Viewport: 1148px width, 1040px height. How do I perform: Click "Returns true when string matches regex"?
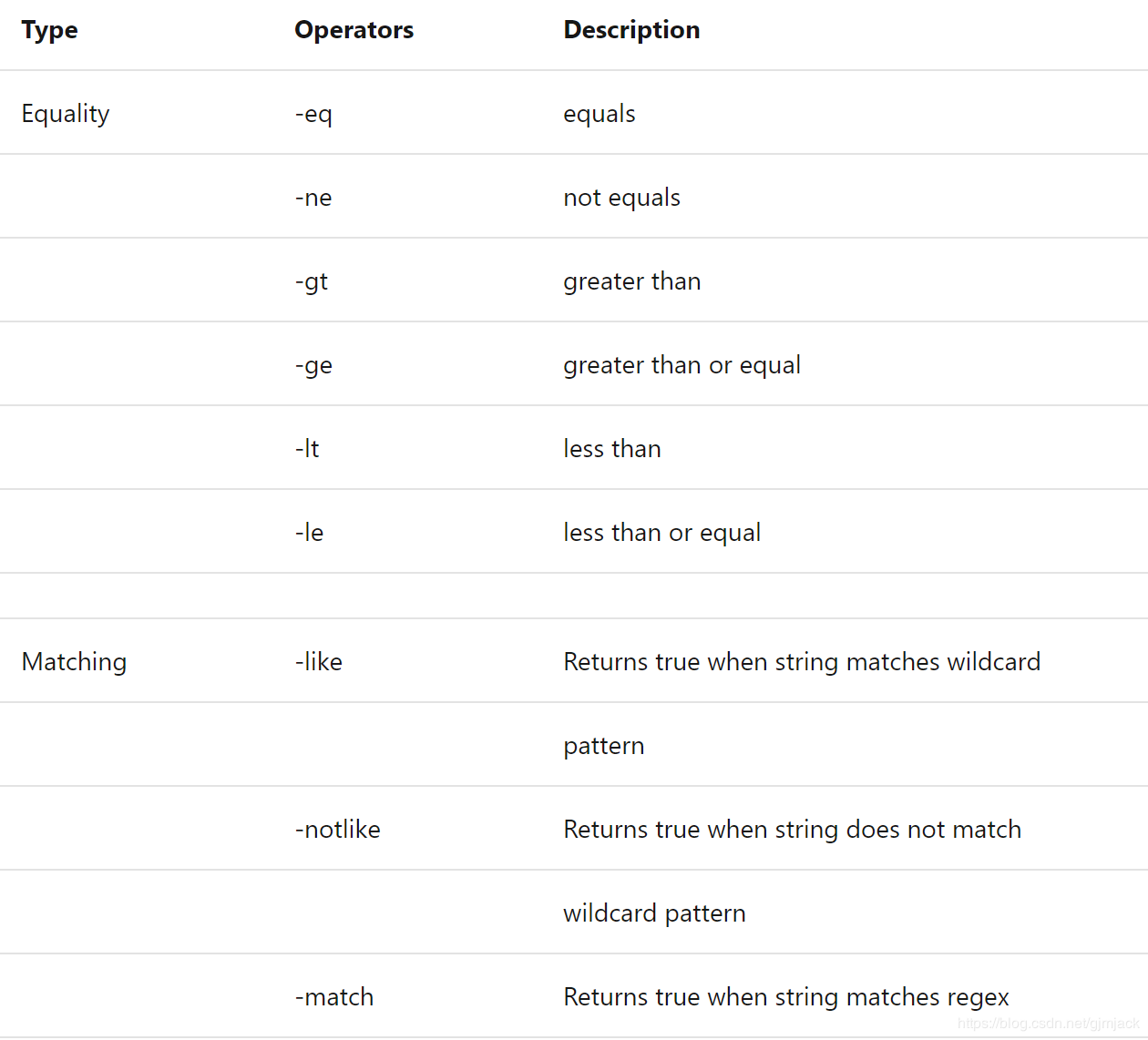[786, 997]
